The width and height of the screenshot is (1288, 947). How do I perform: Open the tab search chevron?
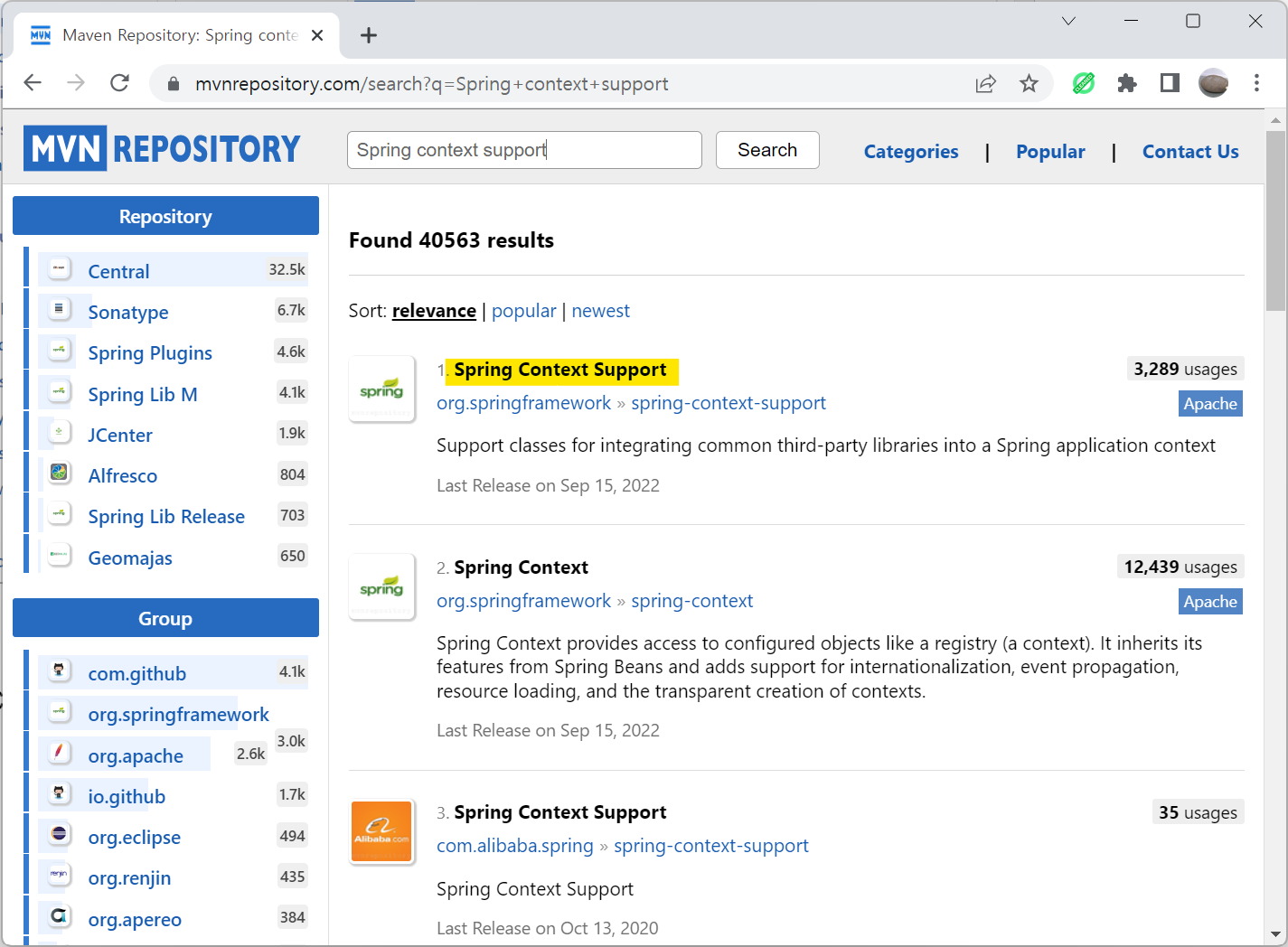[x=1068, y=21]
